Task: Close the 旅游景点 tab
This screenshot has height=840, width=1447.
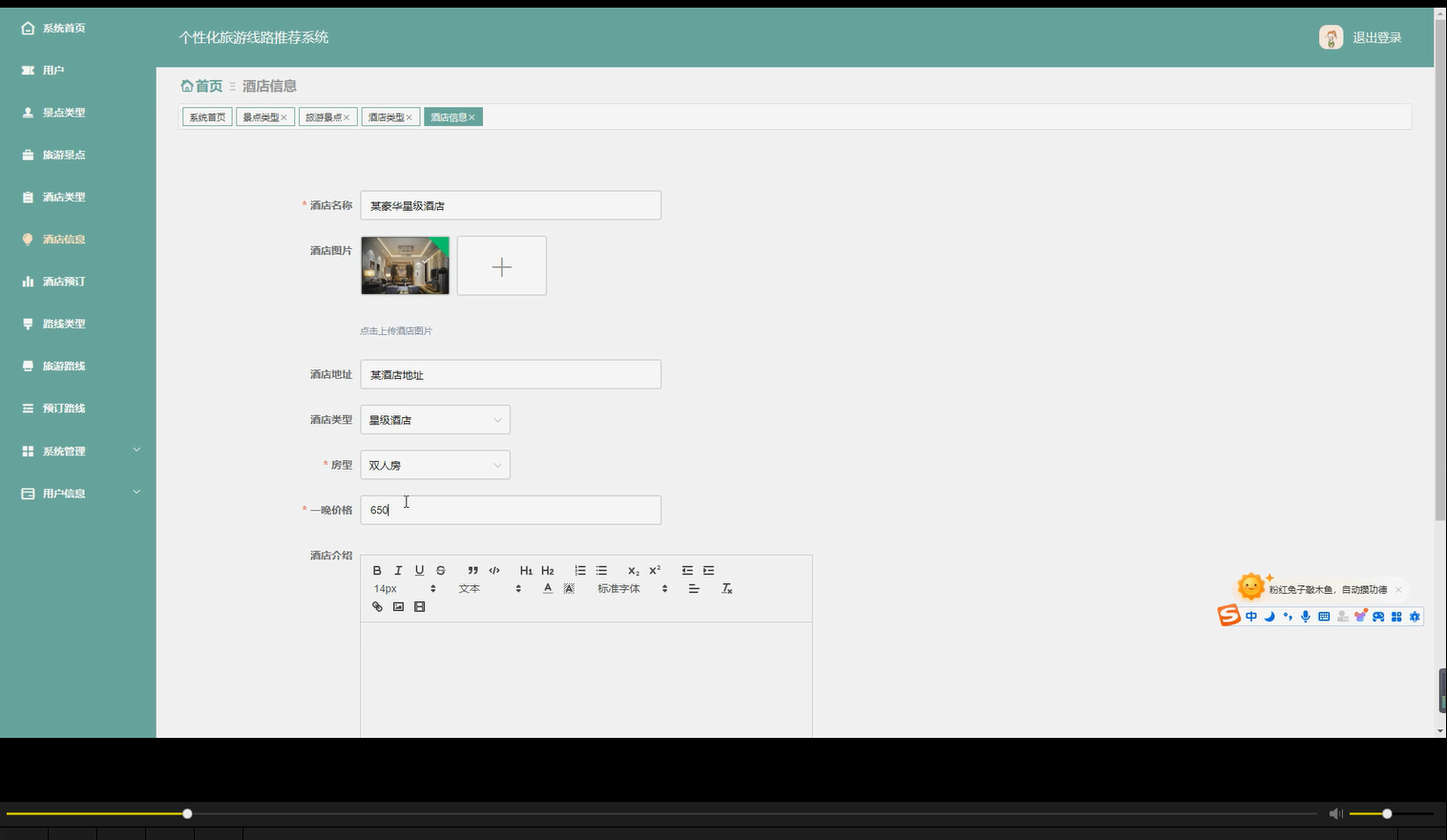Action: click(x=346, y=117)
